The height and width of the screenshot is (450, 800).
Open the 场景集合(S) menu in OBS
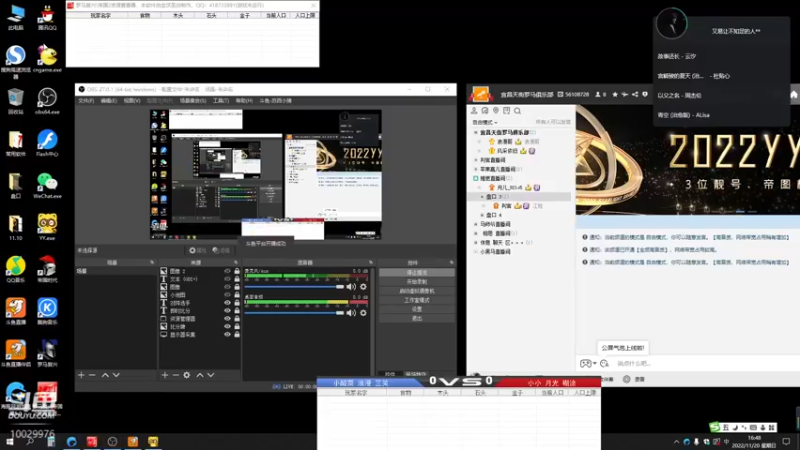pyautogui.click(x=193, y=101)
